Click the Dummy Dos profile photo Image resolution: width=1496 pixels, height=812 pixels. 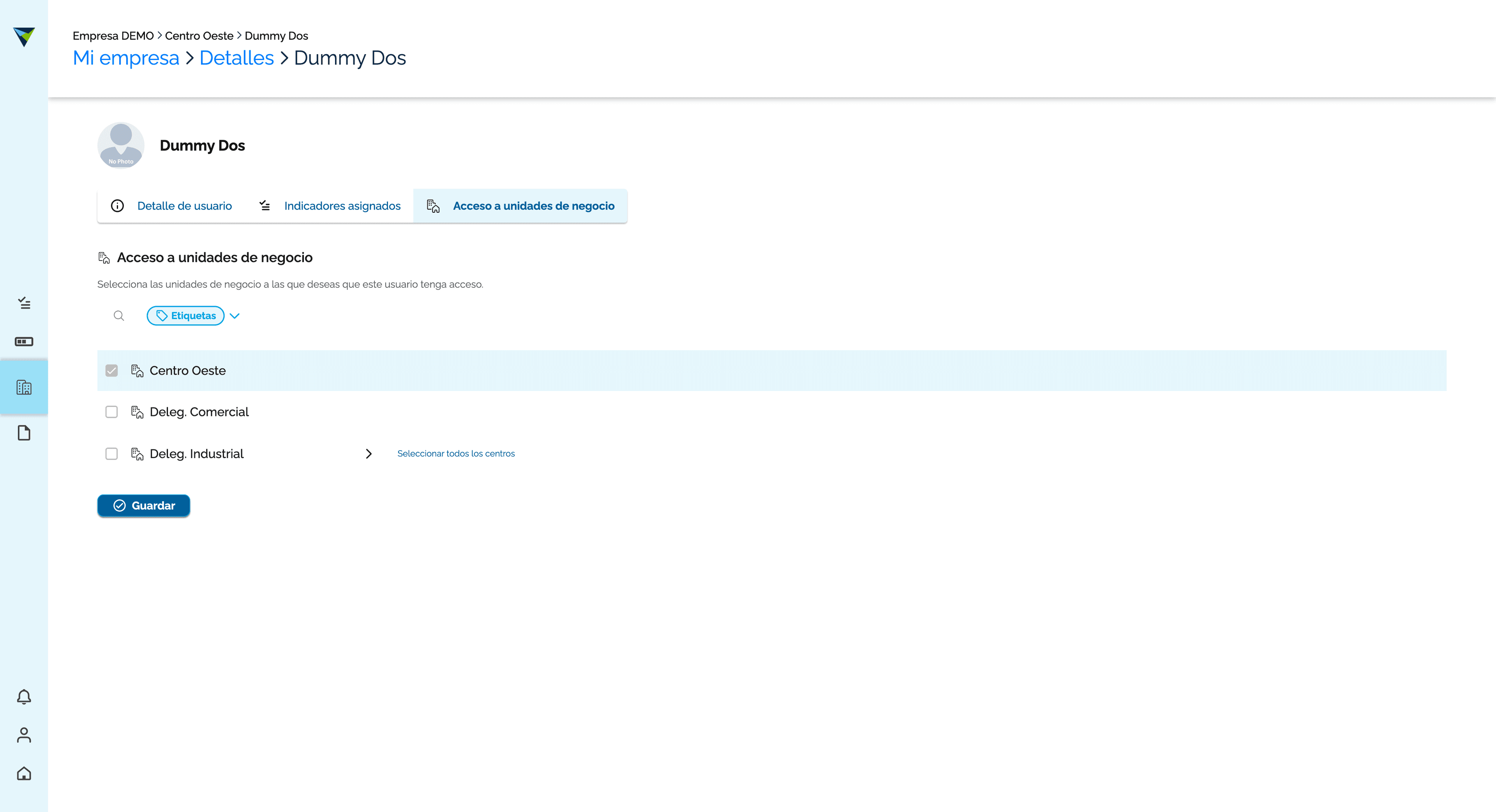[x=121, y=145]
